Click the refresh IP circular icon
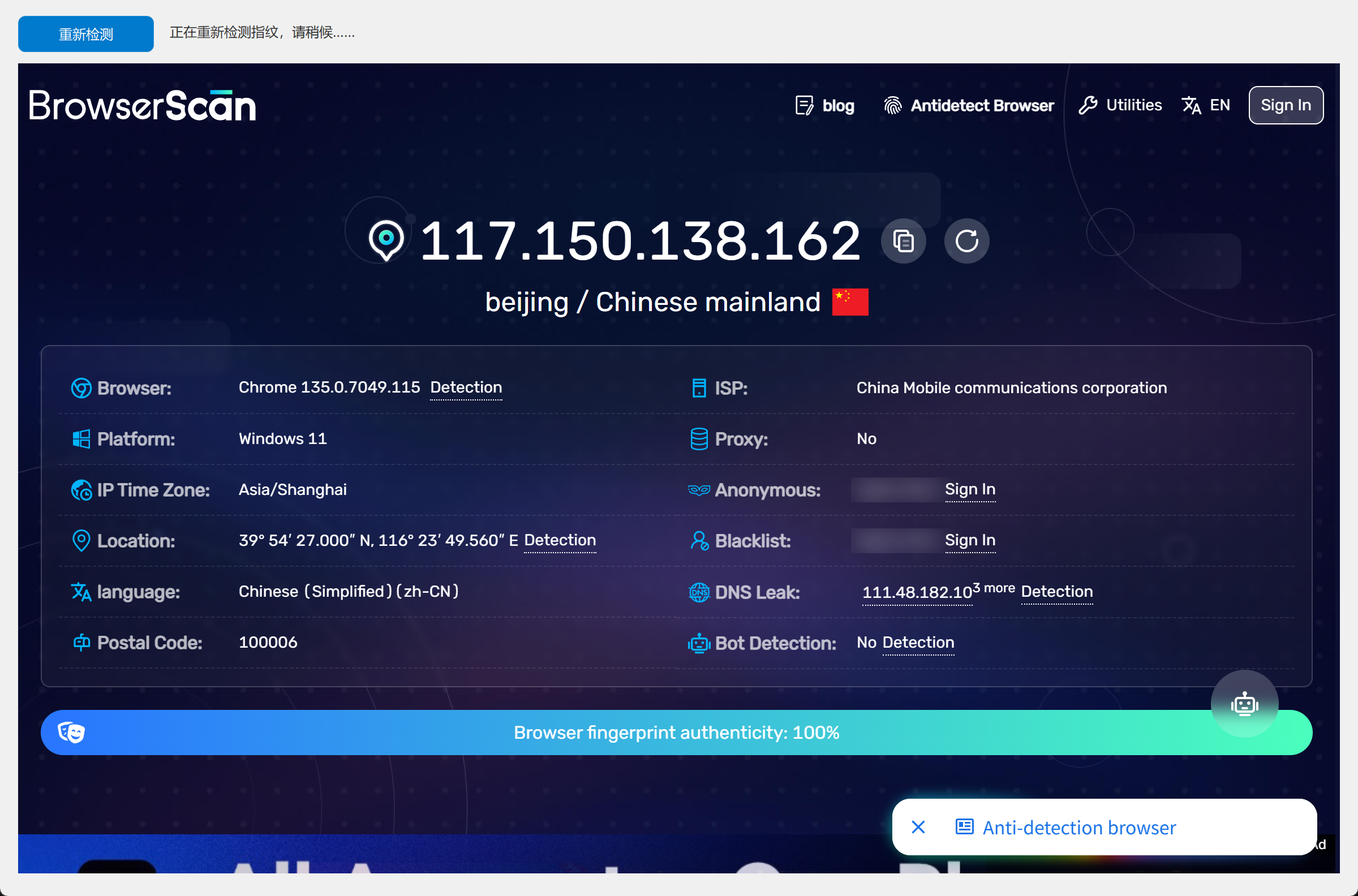1358x896 pixels. click(966, 240)
